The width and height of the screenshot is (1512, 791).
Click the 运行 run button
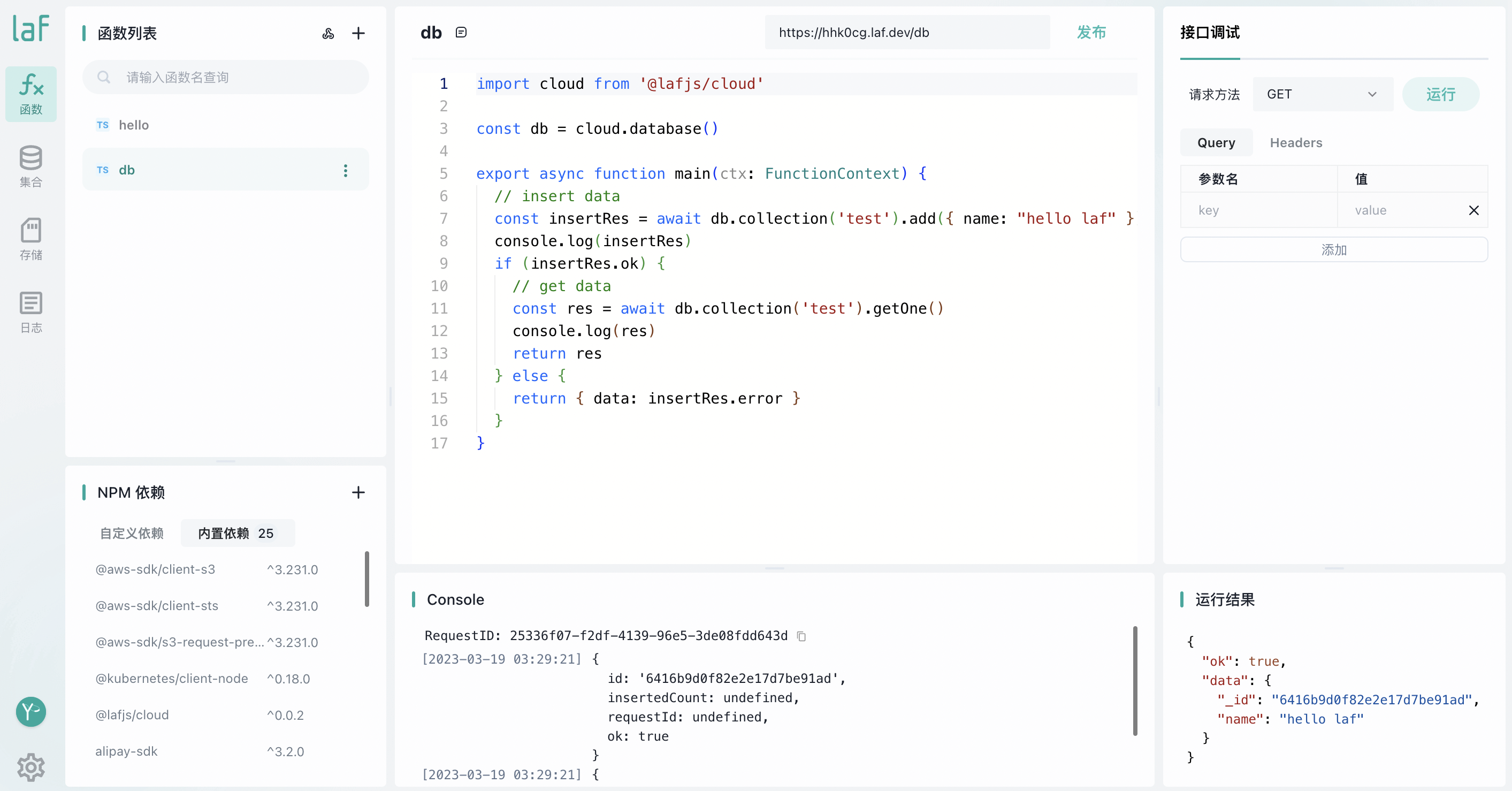click(1440, 95)
